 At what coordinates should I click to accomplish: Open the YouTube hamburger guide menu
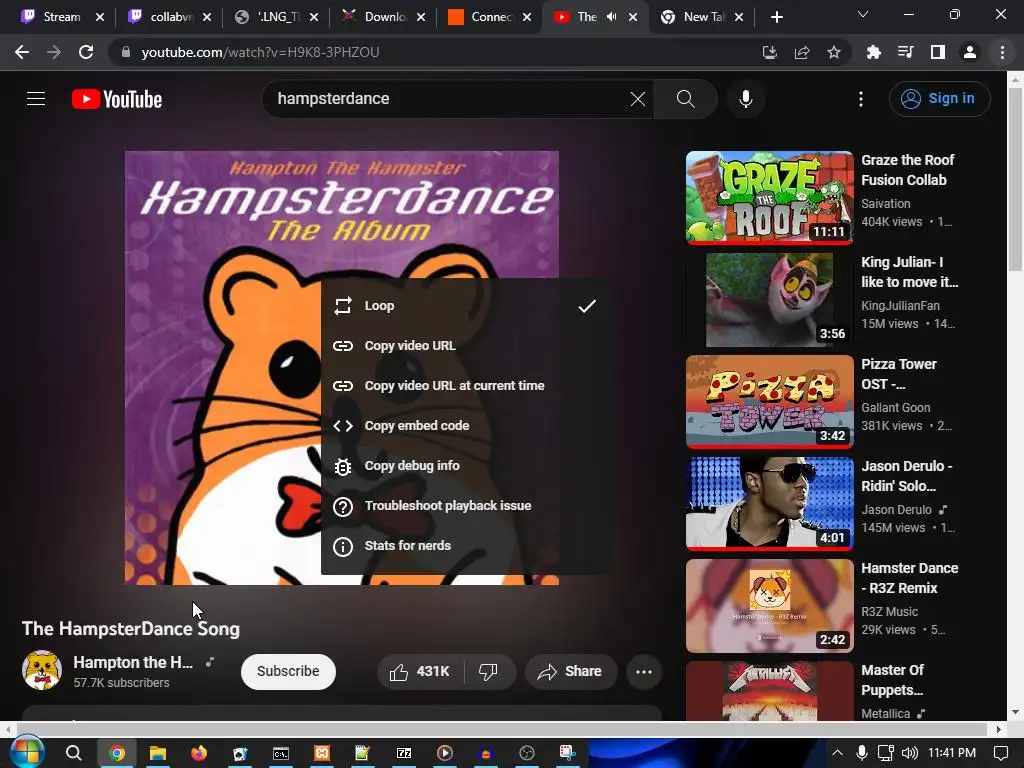click(36, 99)
